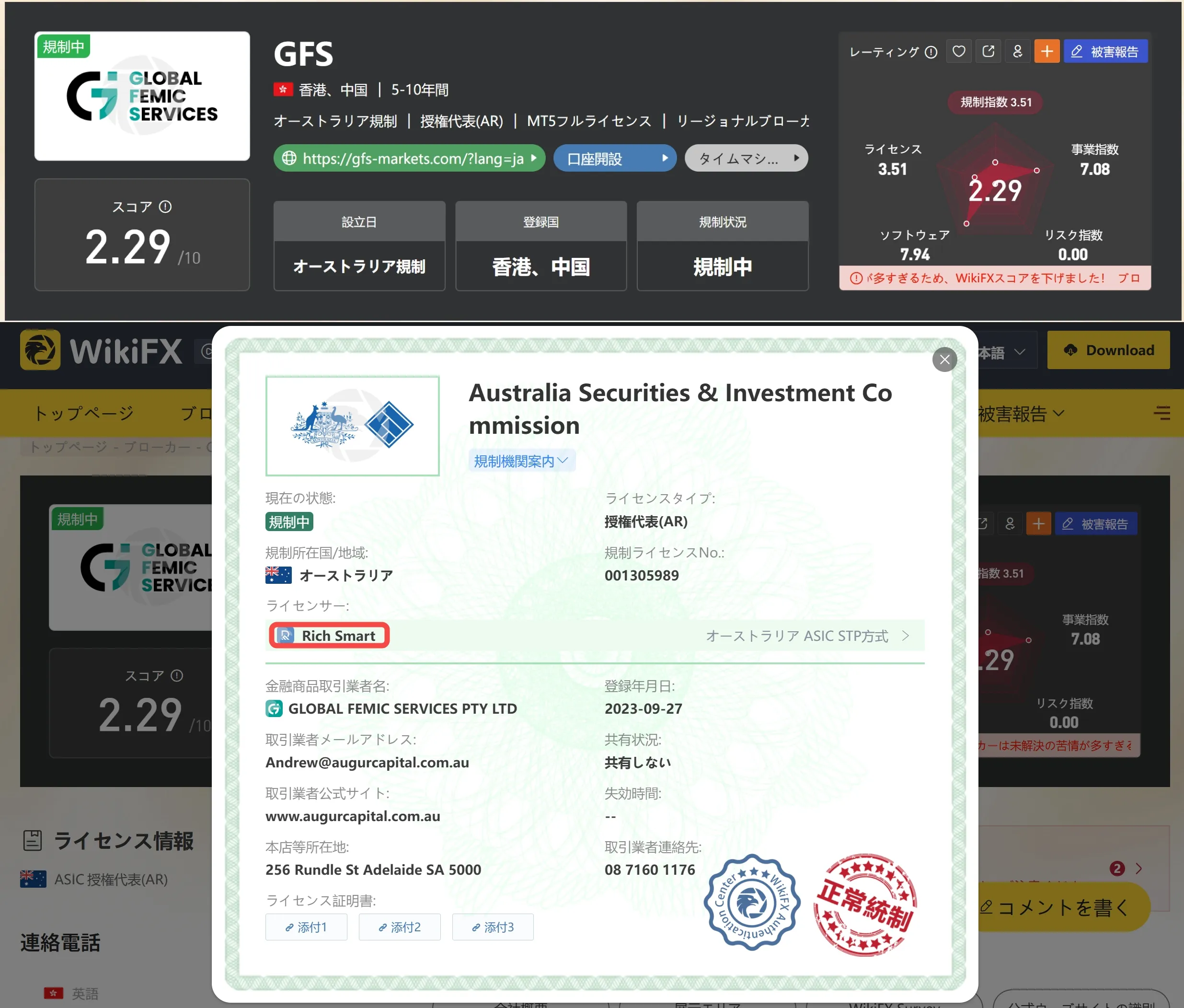The width and height of the screenshot is (1184, 1008).
Task: Open トップページ in the yellow nav bar
Action: click(x=84, y=413)
